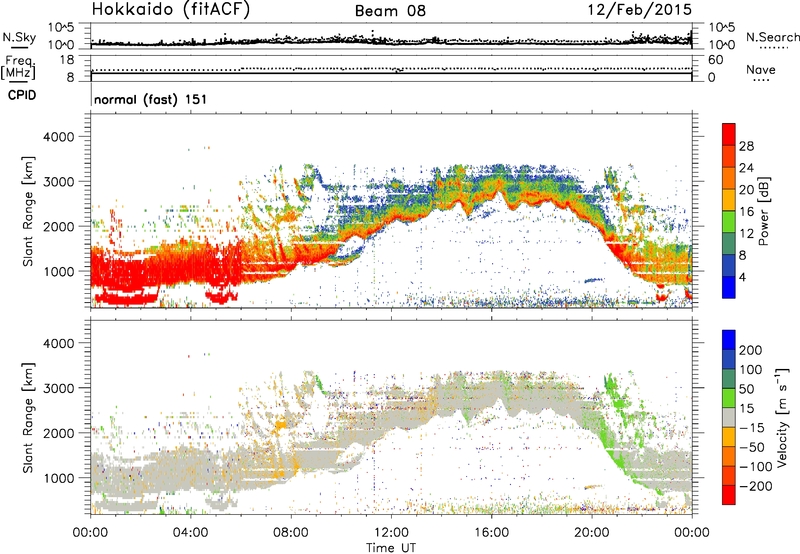The height and width of the screenshot is (554, 800).
Task: Click the '12:00' time axis tick label
Action: coord(391,533)
